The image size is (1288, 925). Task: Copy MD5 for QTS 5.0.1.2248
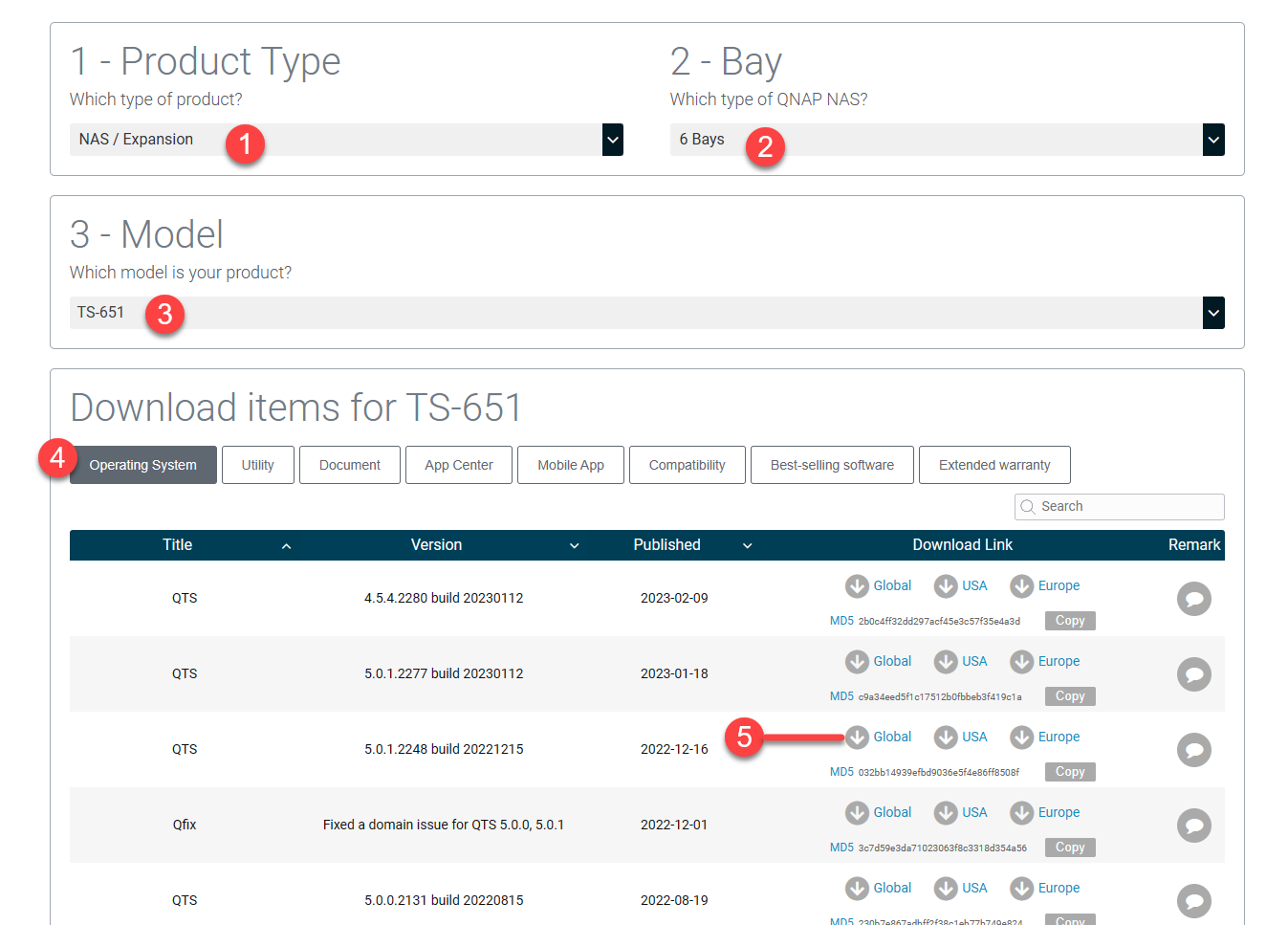click(1070, 772)
